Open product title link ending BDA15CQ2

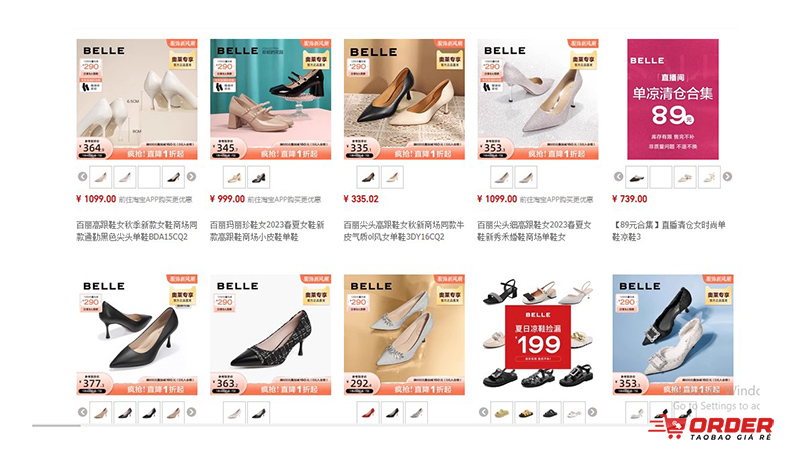[x=137, y=231]
